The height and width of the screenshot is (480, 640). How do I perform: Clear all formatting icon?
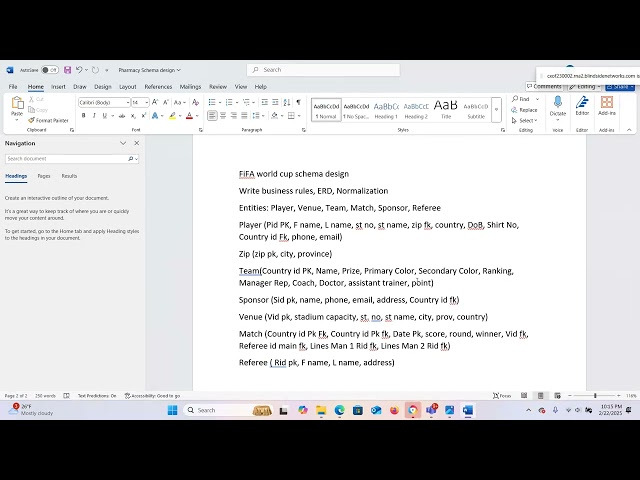196,102
